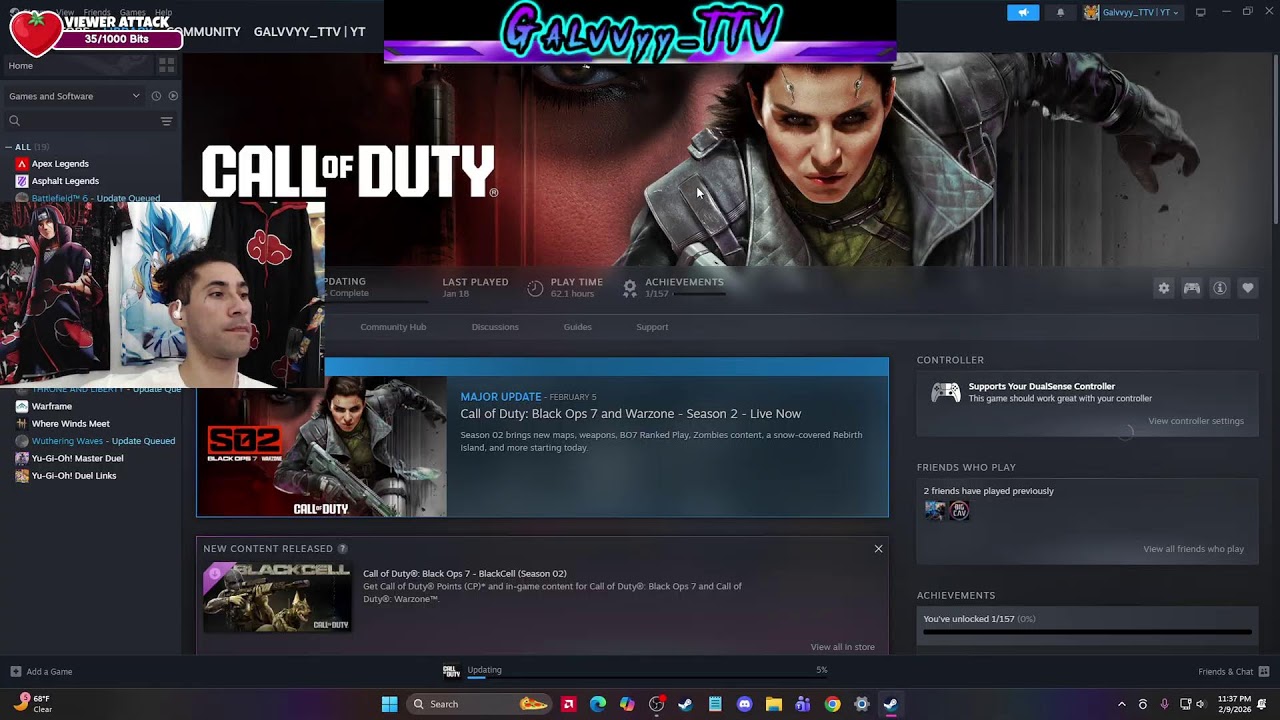This screenshot has width=1280, height=720.
Task: Open Call of Duty game settings gear
Action: (1164, 288)
